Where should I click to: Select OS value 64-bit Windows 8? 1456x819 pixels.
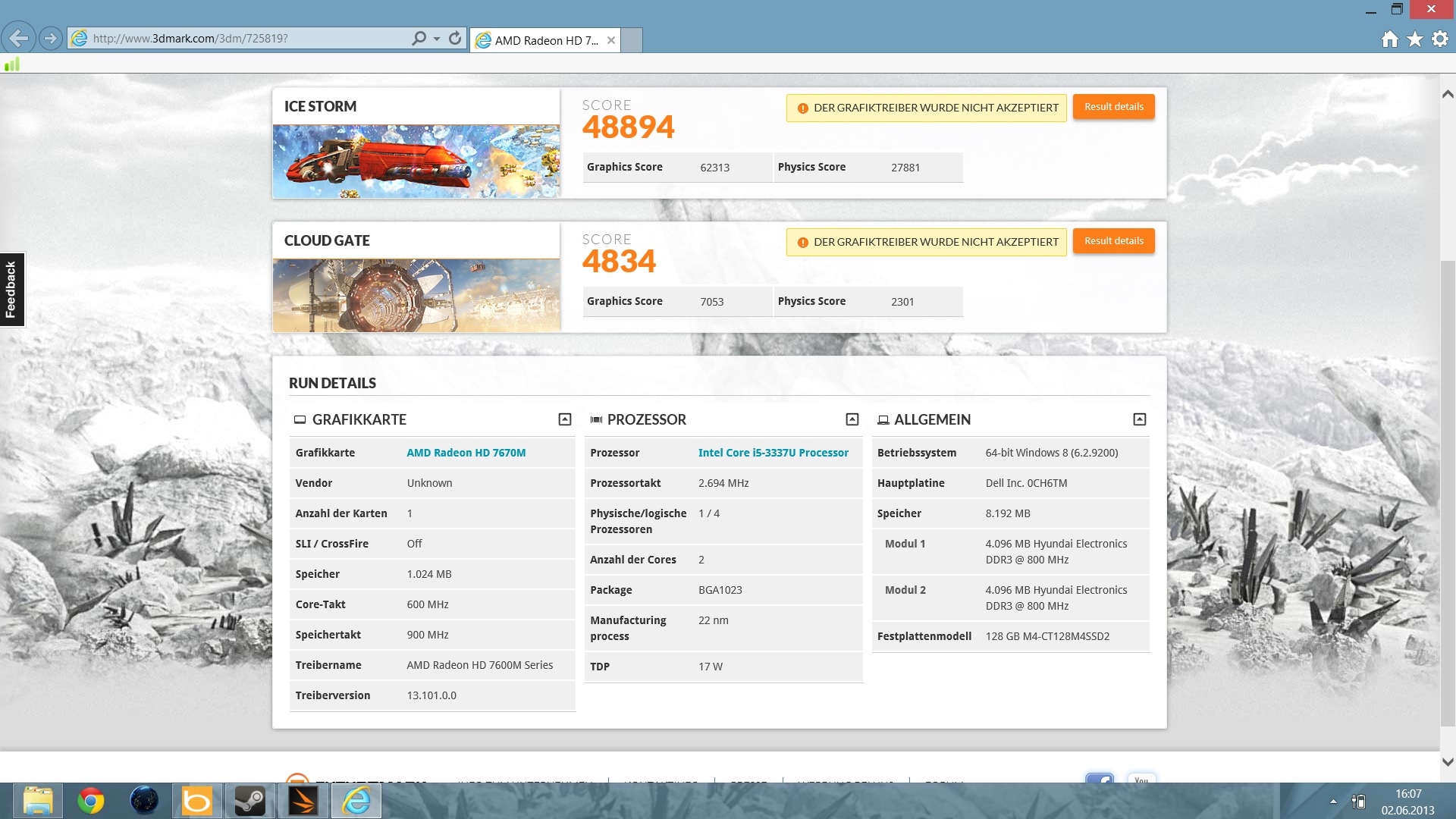coord(1052,453)
